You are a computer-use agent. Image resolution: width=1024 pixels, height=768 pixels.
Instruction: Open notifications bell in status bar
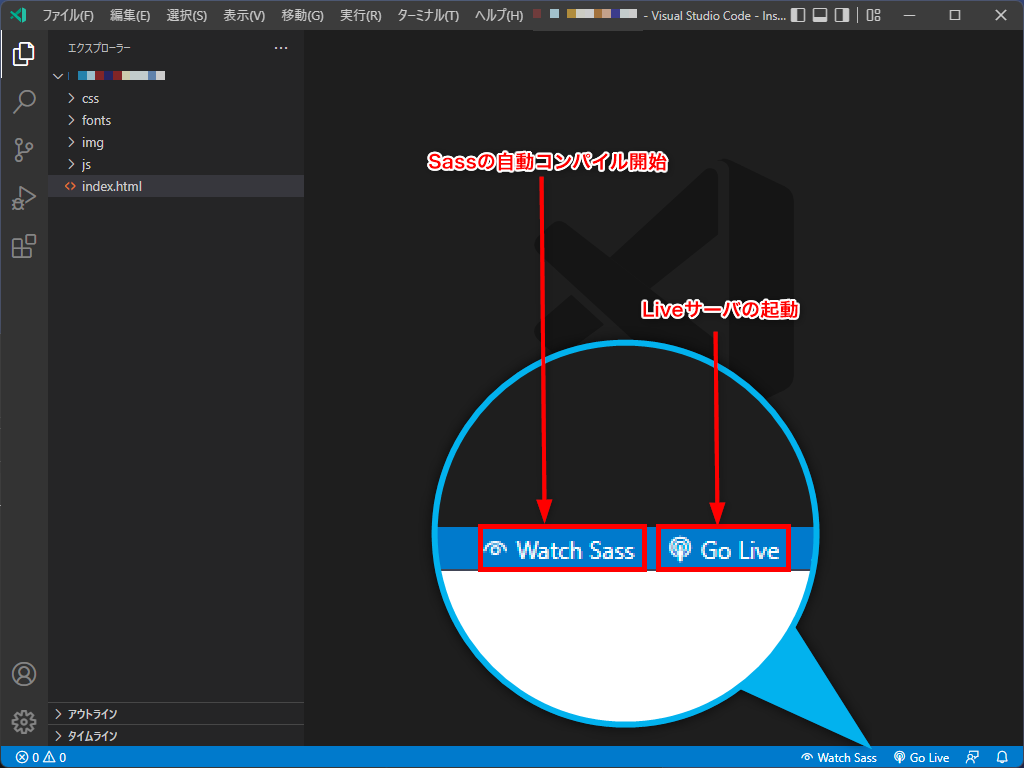tap(1002, 758)
